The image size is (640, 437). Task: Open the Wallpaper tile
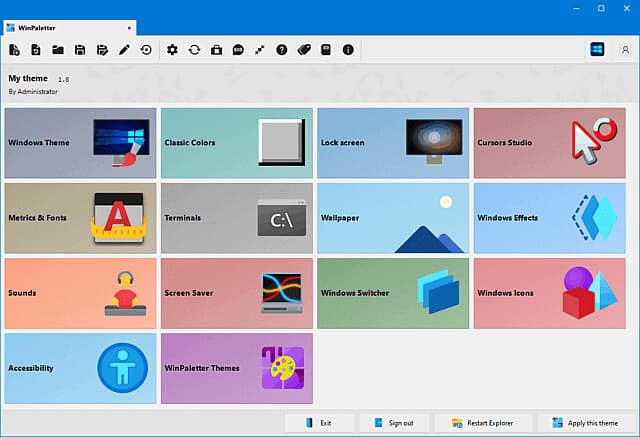tap(393, 218)
